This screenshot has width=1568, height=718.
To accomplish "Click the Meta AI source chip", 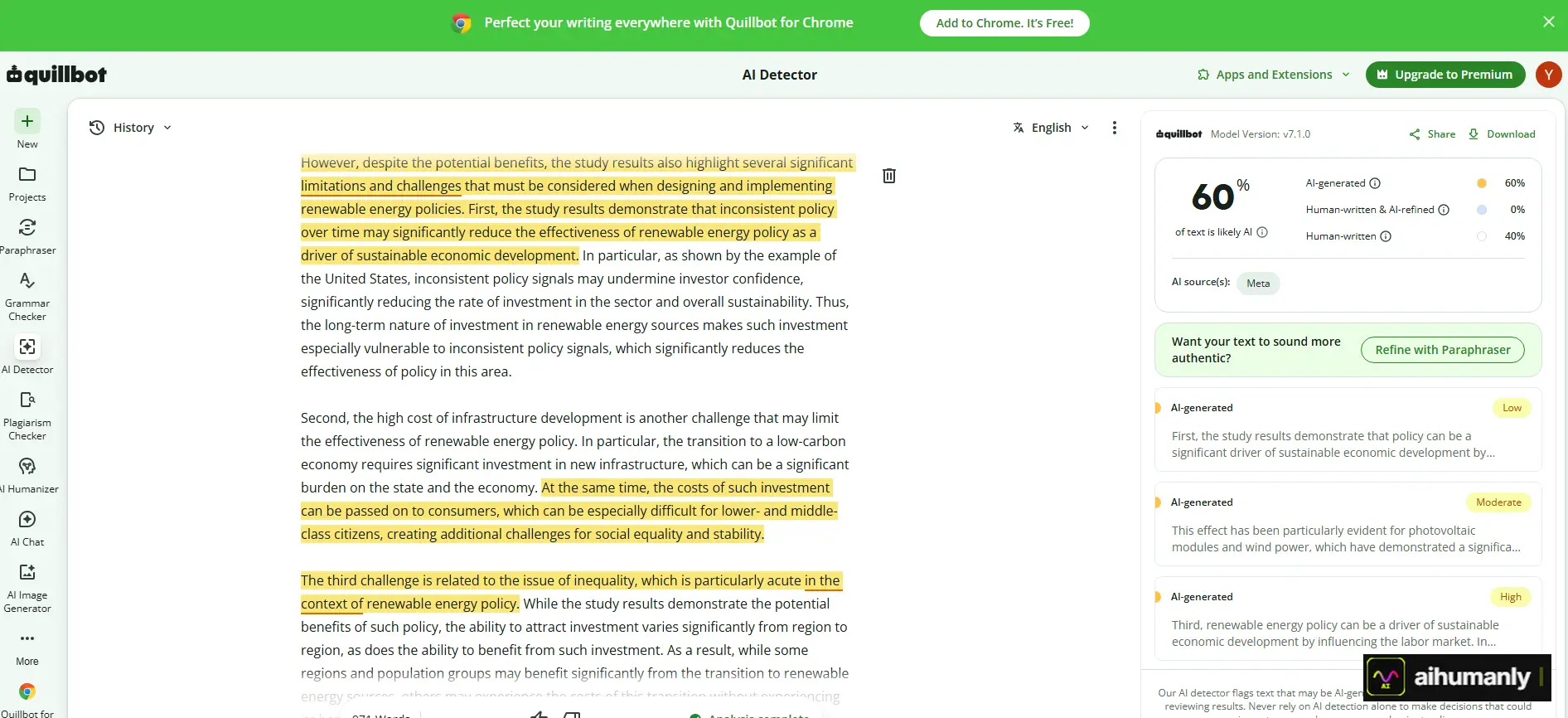I will [1258, 284].
